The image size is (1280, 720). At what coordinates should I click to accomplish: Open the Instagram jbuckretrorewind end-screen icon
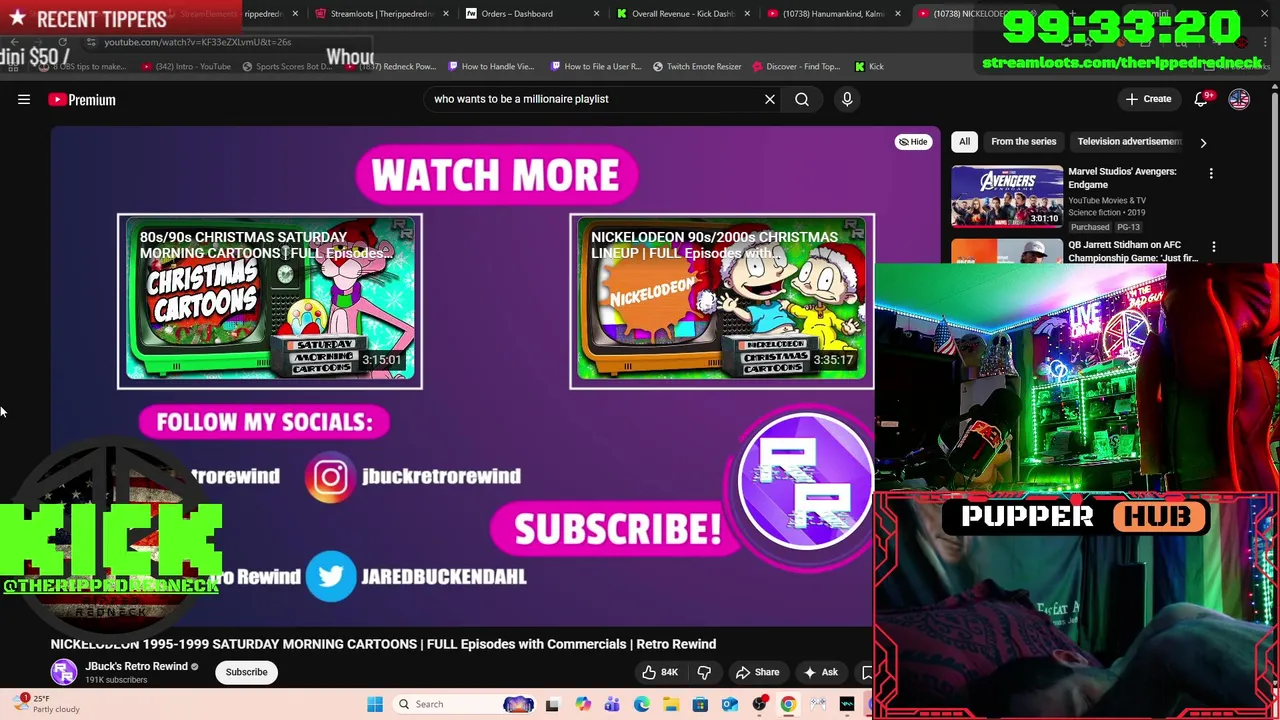coord(330,476)
